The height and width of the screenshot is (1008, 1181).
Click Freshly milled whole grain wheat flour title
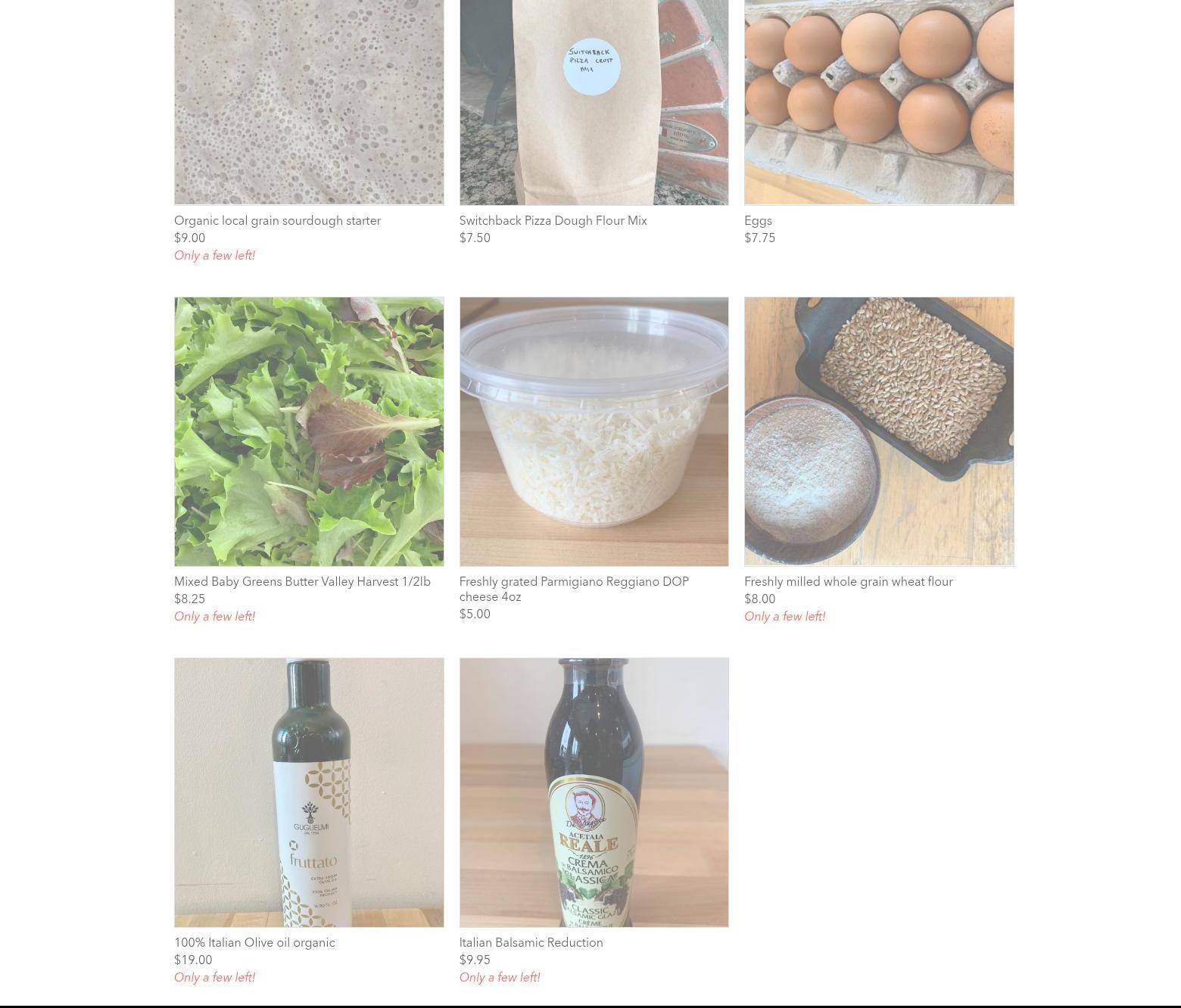click(x=848, y=582)
